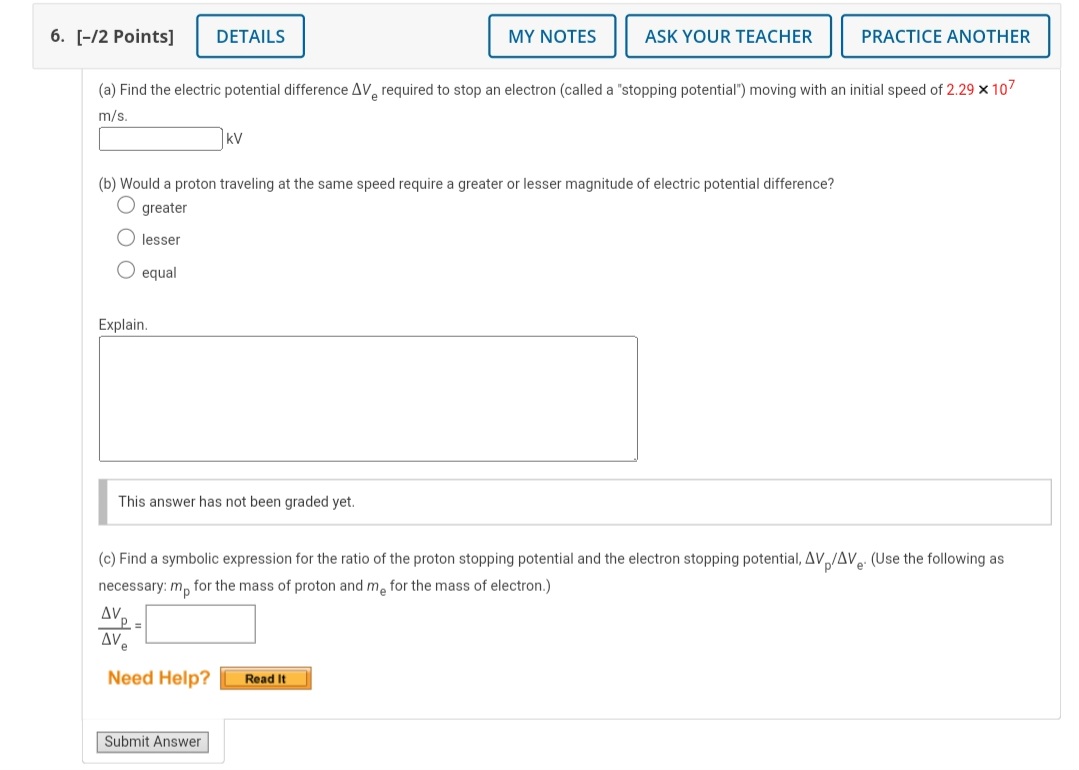Viewport: 1079px width, 770px height.
Task: Select the 'greater' radio button
Action: [126, 204]
